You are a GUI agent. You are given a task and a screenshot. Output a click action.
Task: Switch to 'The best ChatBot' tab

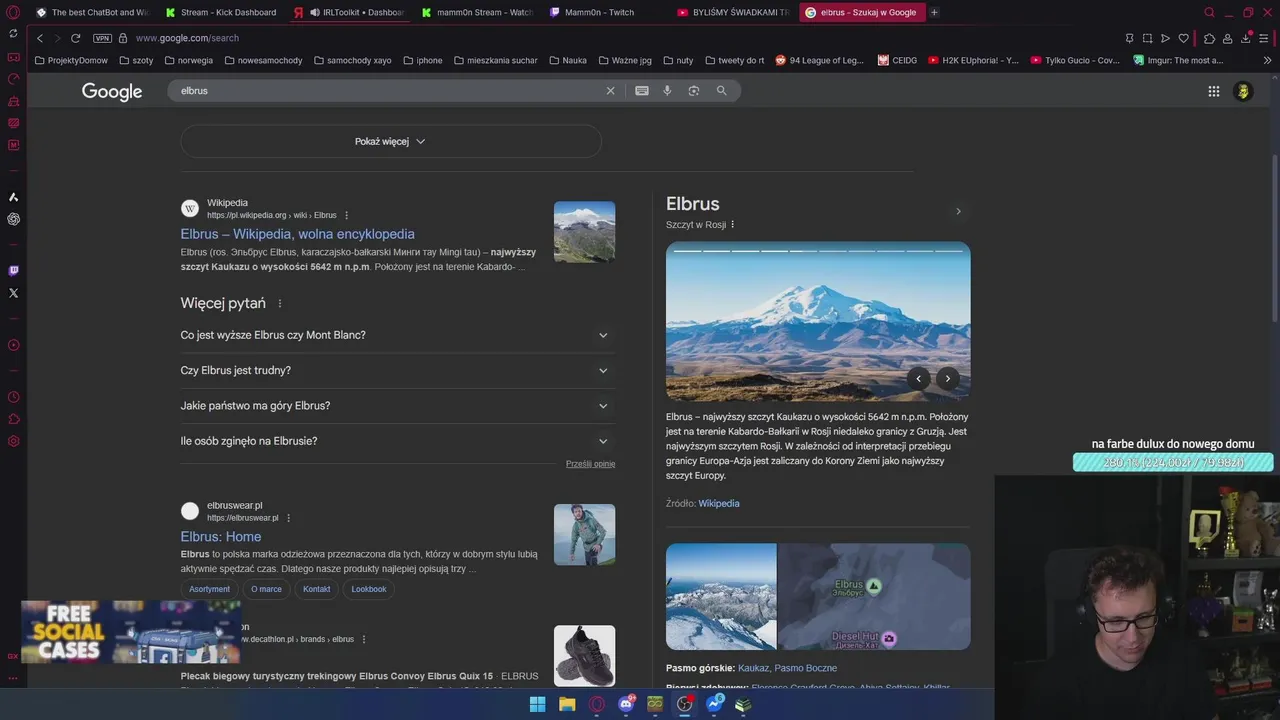point(92,12)
